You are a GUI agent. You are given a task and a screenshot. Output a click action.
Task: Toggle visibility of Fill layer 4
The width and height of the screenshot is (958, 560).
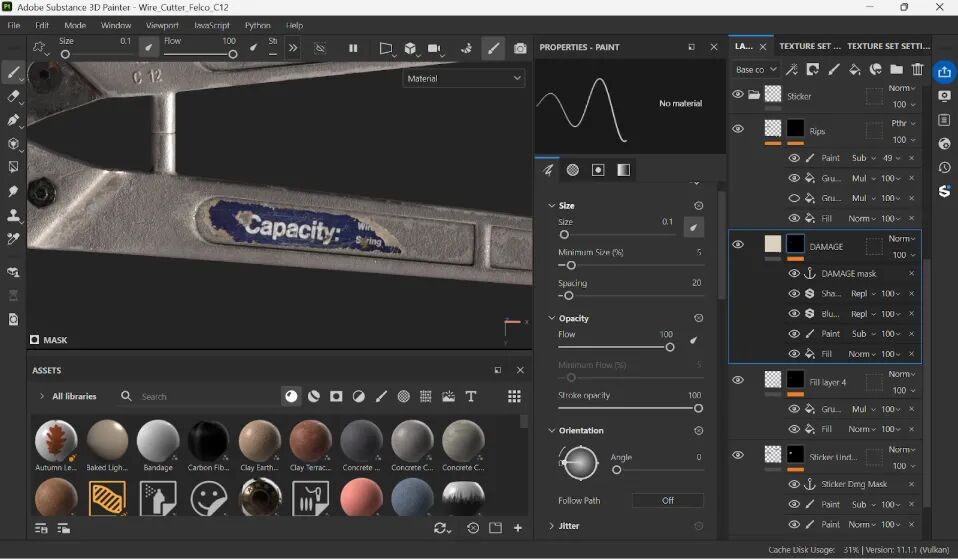[738, 380]
